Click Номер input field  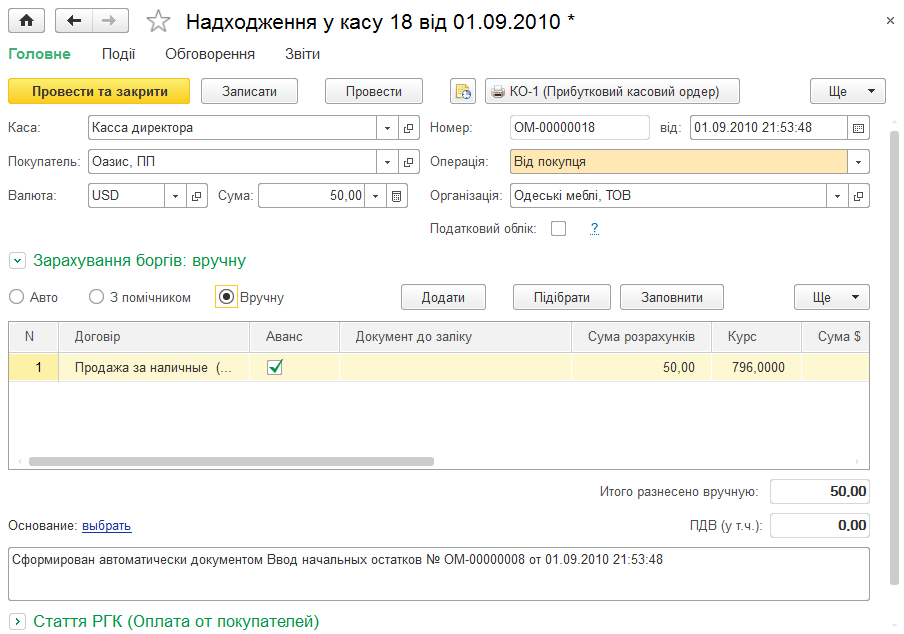tap(580, 128)
